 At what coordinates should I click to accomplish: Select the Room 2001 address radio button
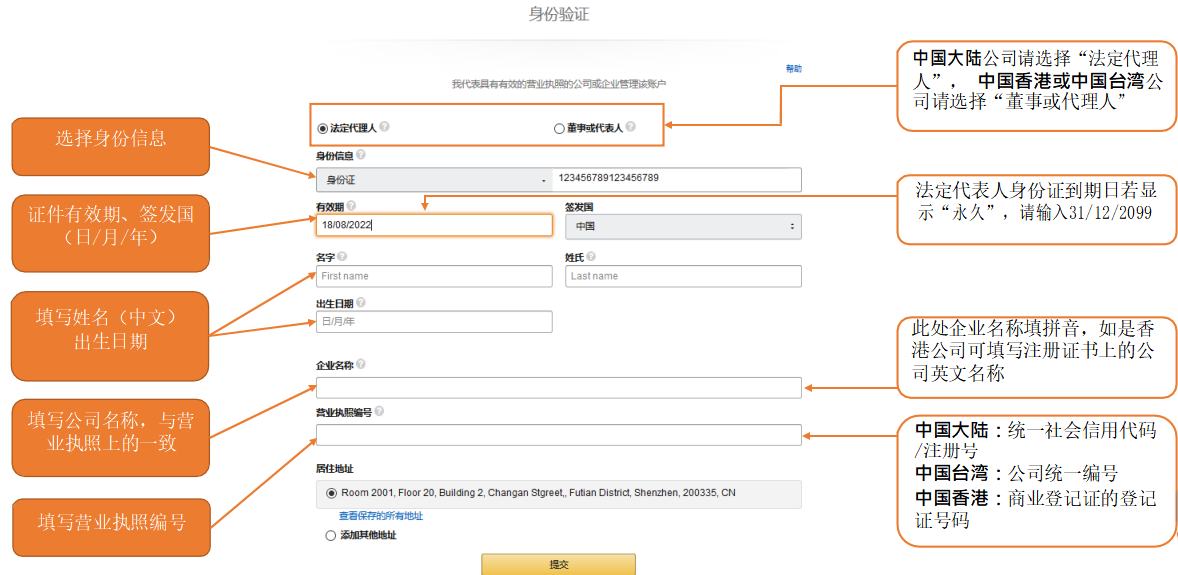tap(331, 493)
